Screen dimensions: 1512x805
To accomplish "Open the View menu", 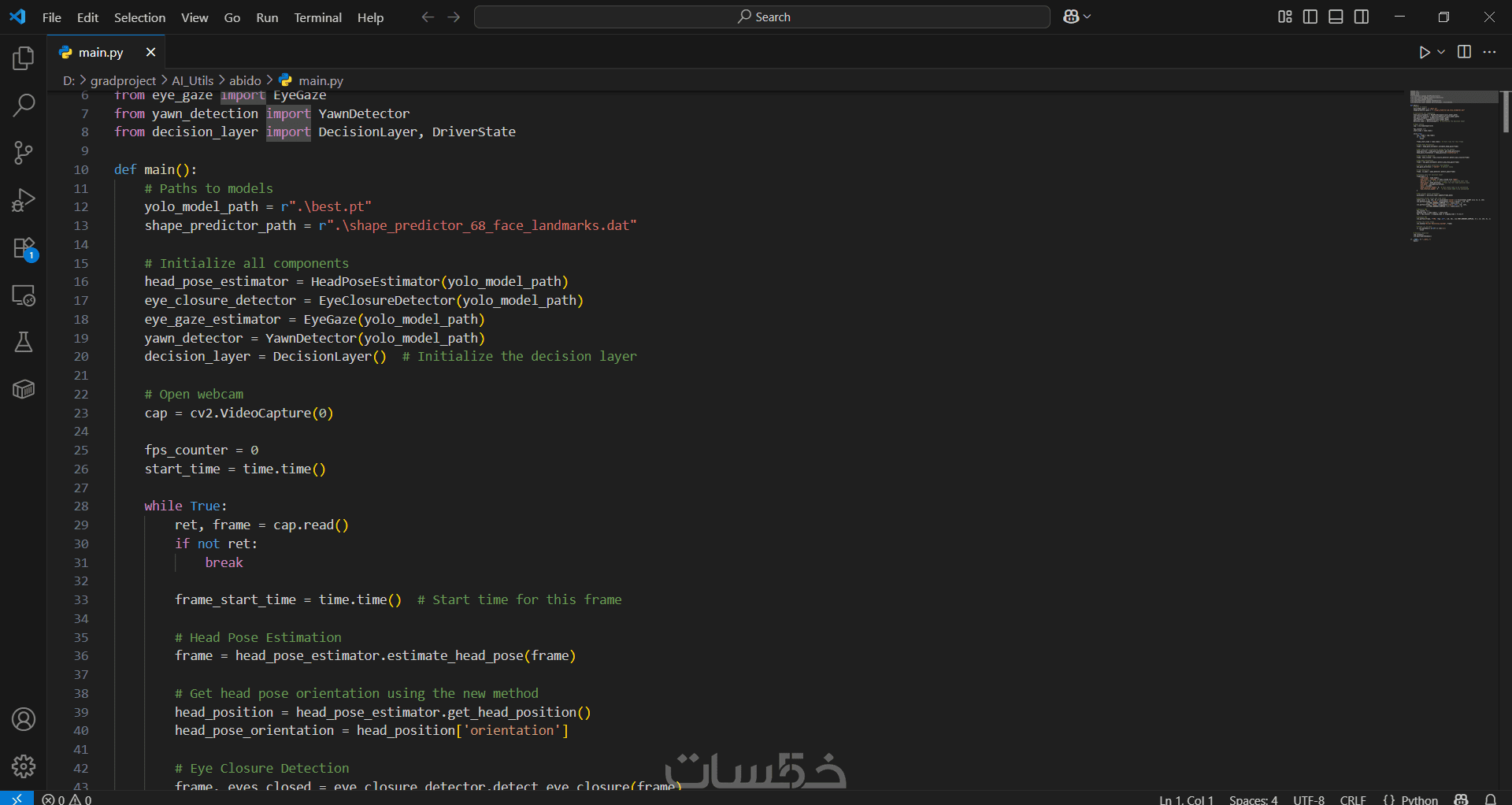I will pos(195,17).
